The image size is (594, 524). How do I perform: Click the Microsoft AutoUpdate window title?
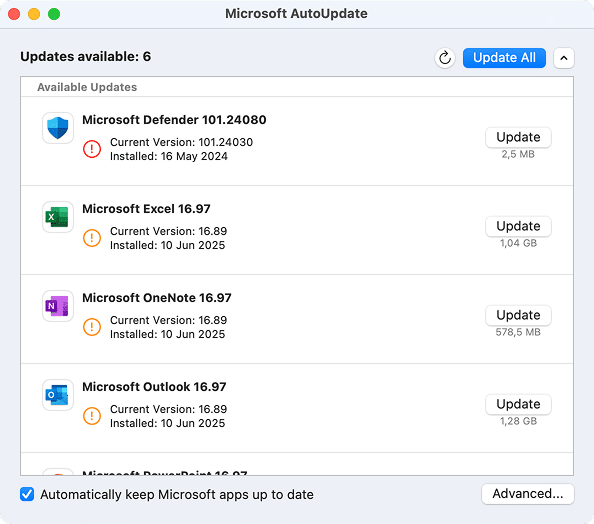296,14
